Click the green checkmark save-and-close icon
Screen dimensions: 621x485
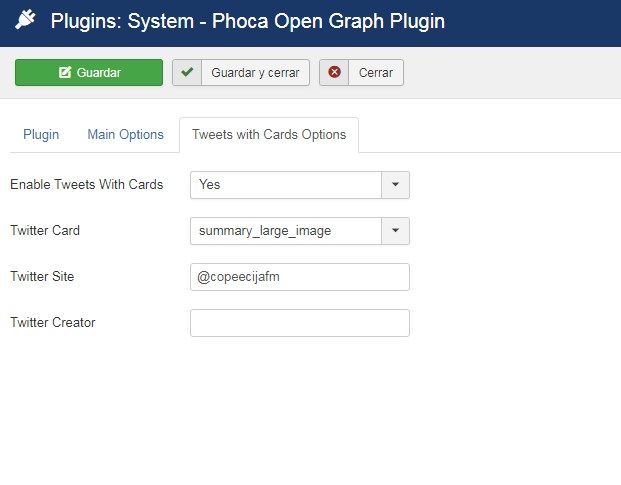tap(187, 72)
